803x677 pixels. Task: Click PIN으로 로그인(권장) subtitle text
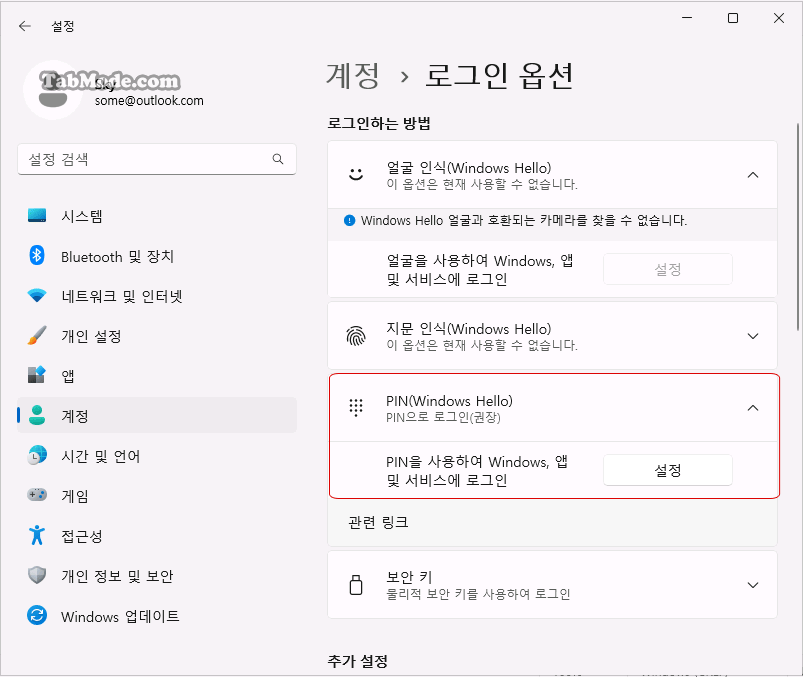click(443, 417)
